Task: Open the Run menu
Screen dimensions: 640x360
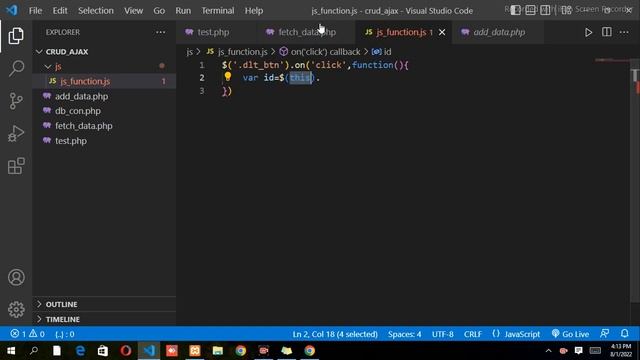Action: 183,11
